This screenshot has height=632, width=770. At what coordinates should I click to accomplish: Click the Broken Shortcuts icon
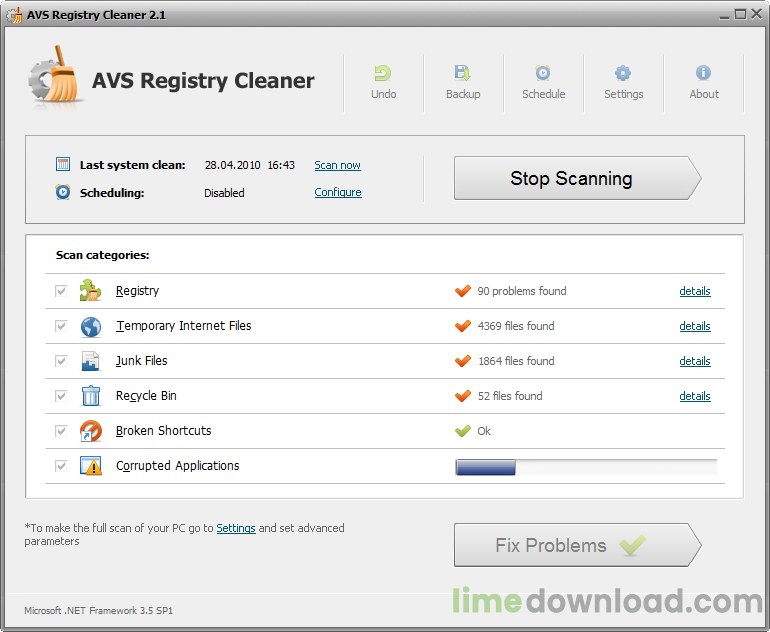[91, 431]
